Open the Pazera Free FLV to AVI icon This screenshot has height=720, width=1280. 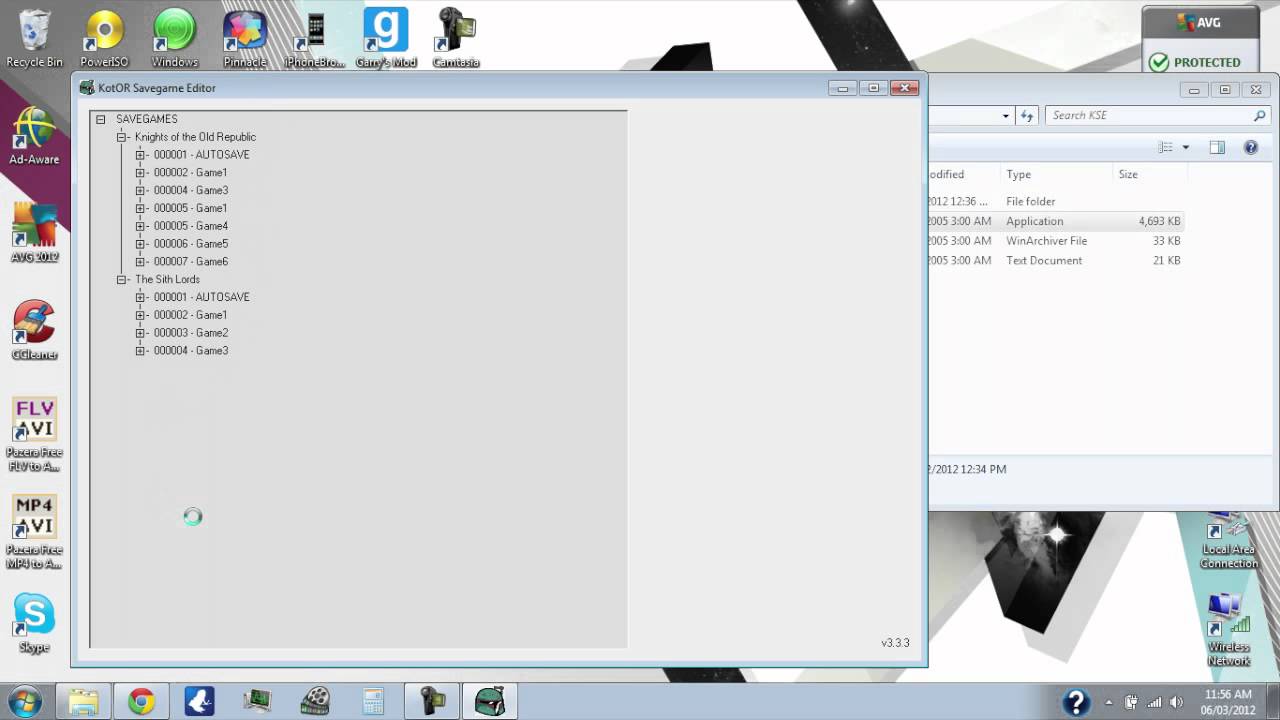click(x=34, y=435)
